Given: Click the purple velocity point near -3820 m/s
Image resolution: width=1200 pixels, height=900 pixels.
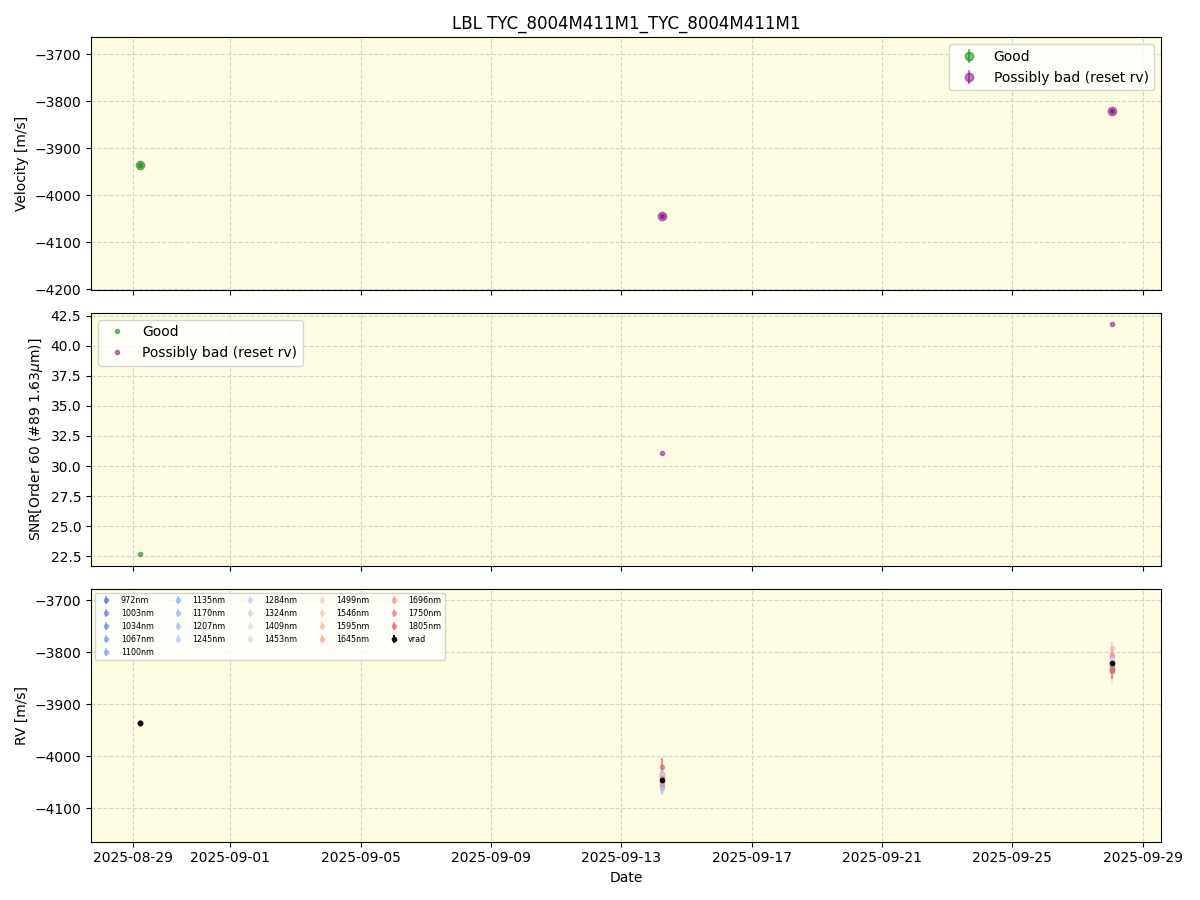Looking at the screenshot, I should (x=1112, y=111).
